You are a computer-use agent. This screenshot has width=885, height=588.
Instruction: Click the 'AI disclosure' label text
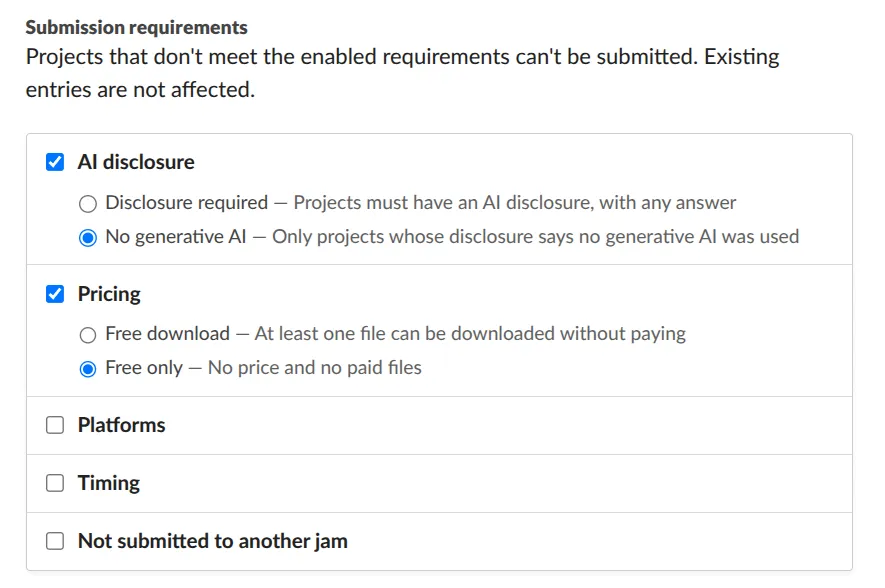tap(136, 162)
